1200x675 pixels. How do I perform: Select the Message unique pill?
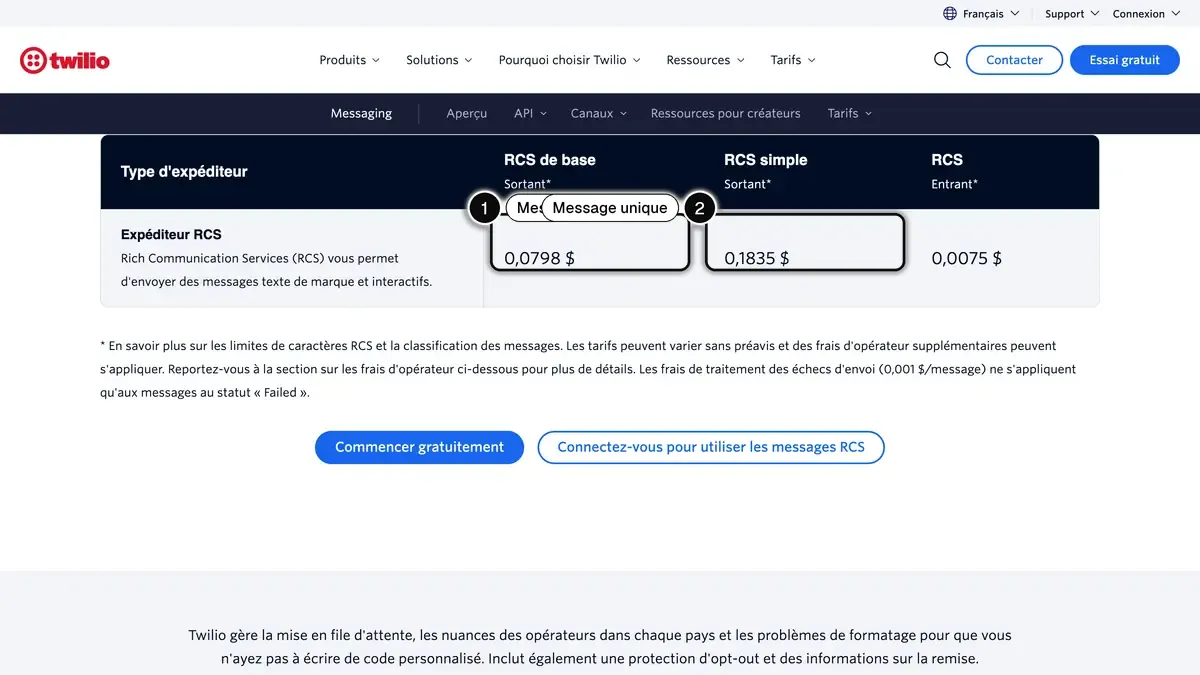610,208
